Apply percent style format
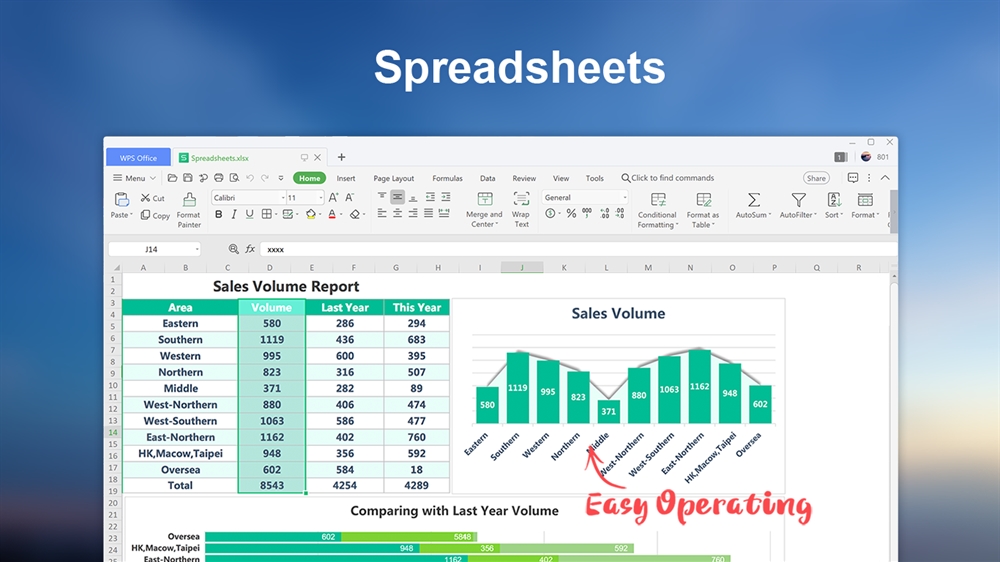 pos(571,214)
